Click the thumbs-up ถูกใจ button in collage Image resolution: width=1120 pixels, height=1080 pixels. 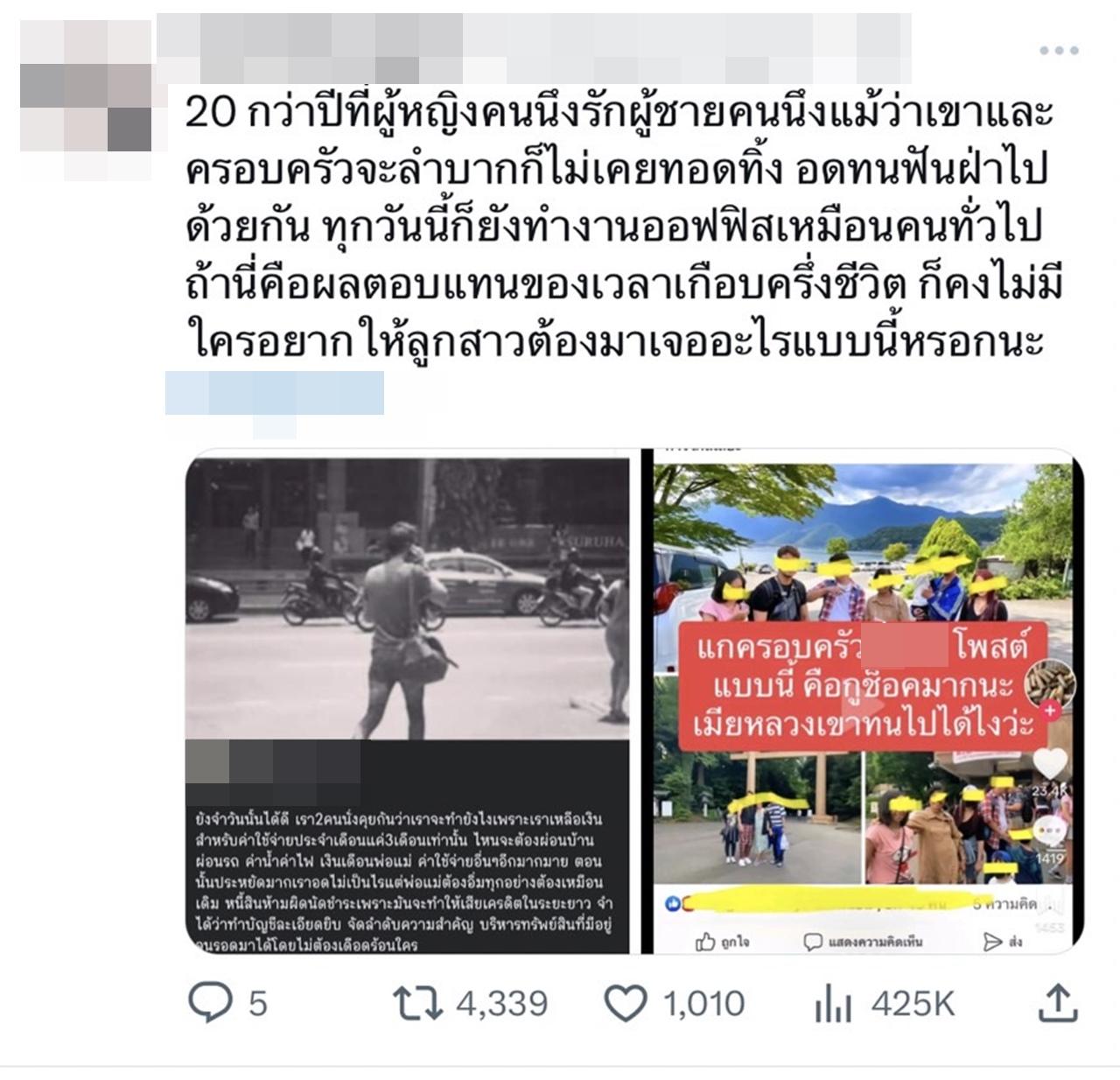(722, 942)
